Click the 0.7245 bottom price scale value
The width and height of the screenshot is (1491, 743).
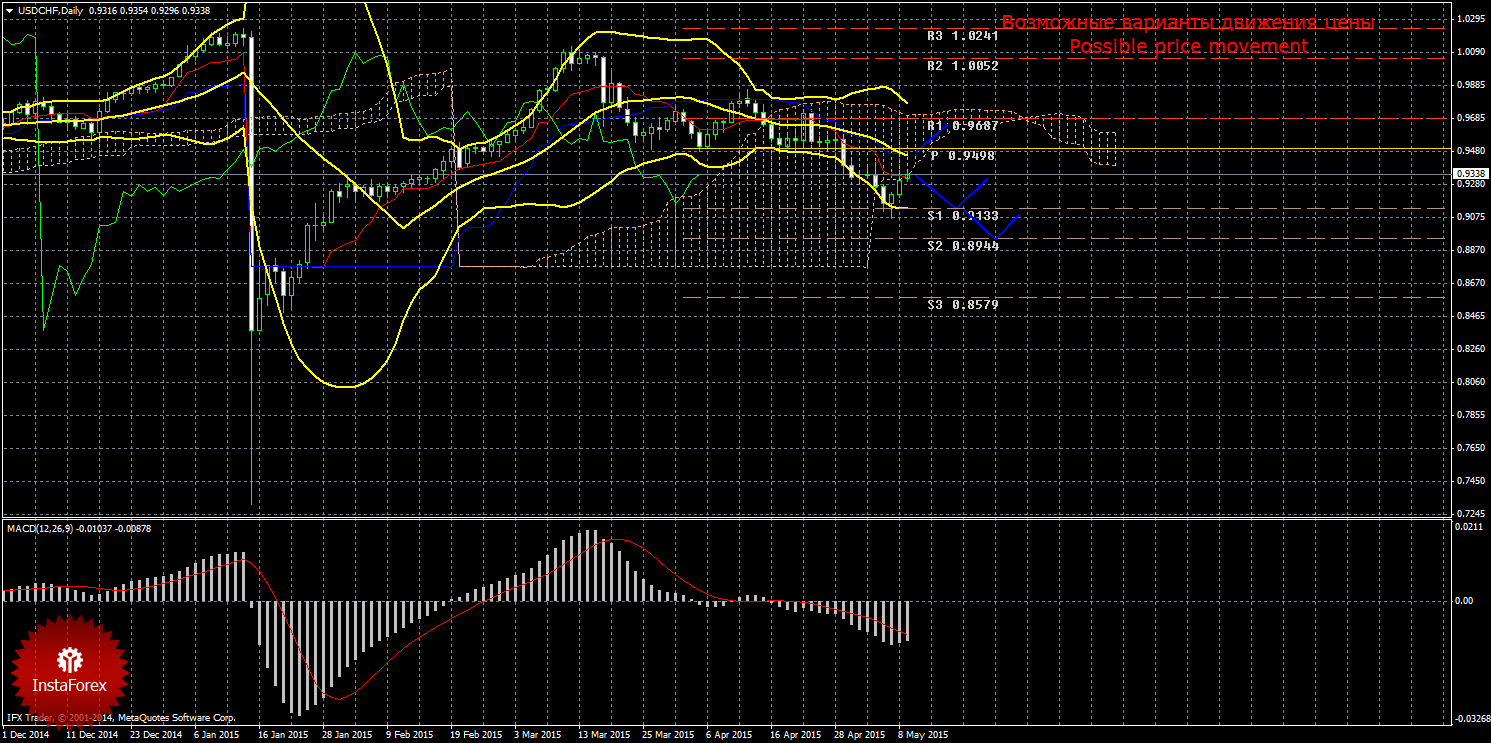click(x=1469, y=513)
